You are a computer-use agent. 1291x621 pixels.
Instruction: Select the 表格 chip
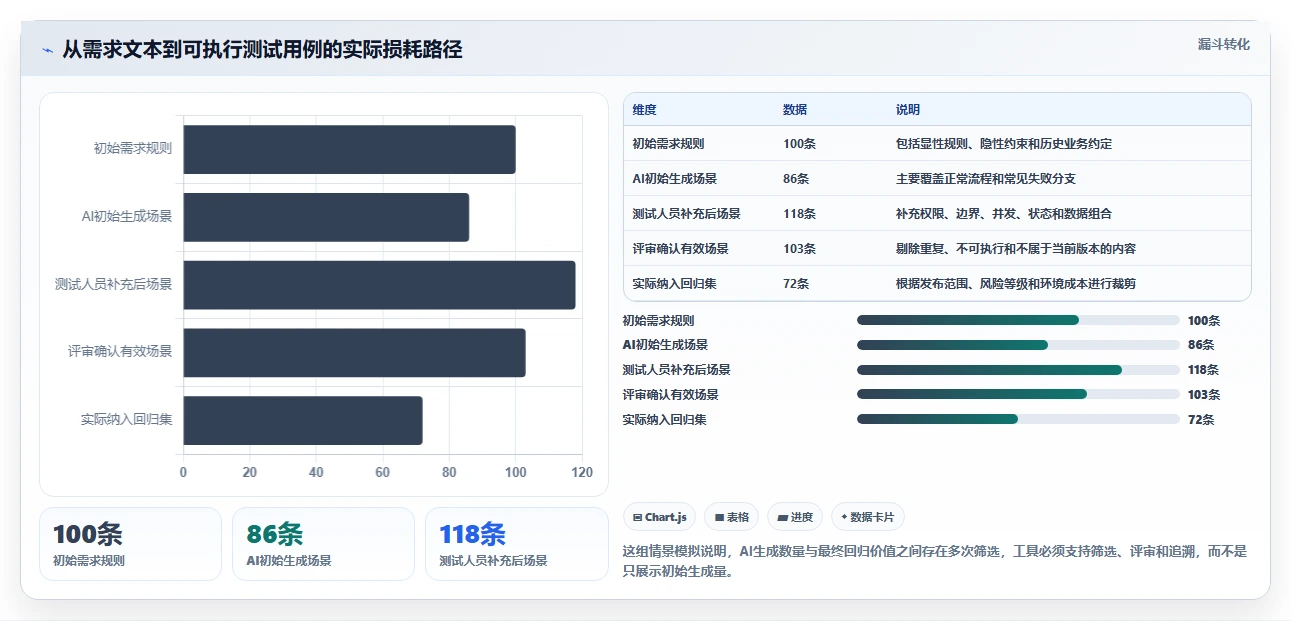tap(732, 517)
